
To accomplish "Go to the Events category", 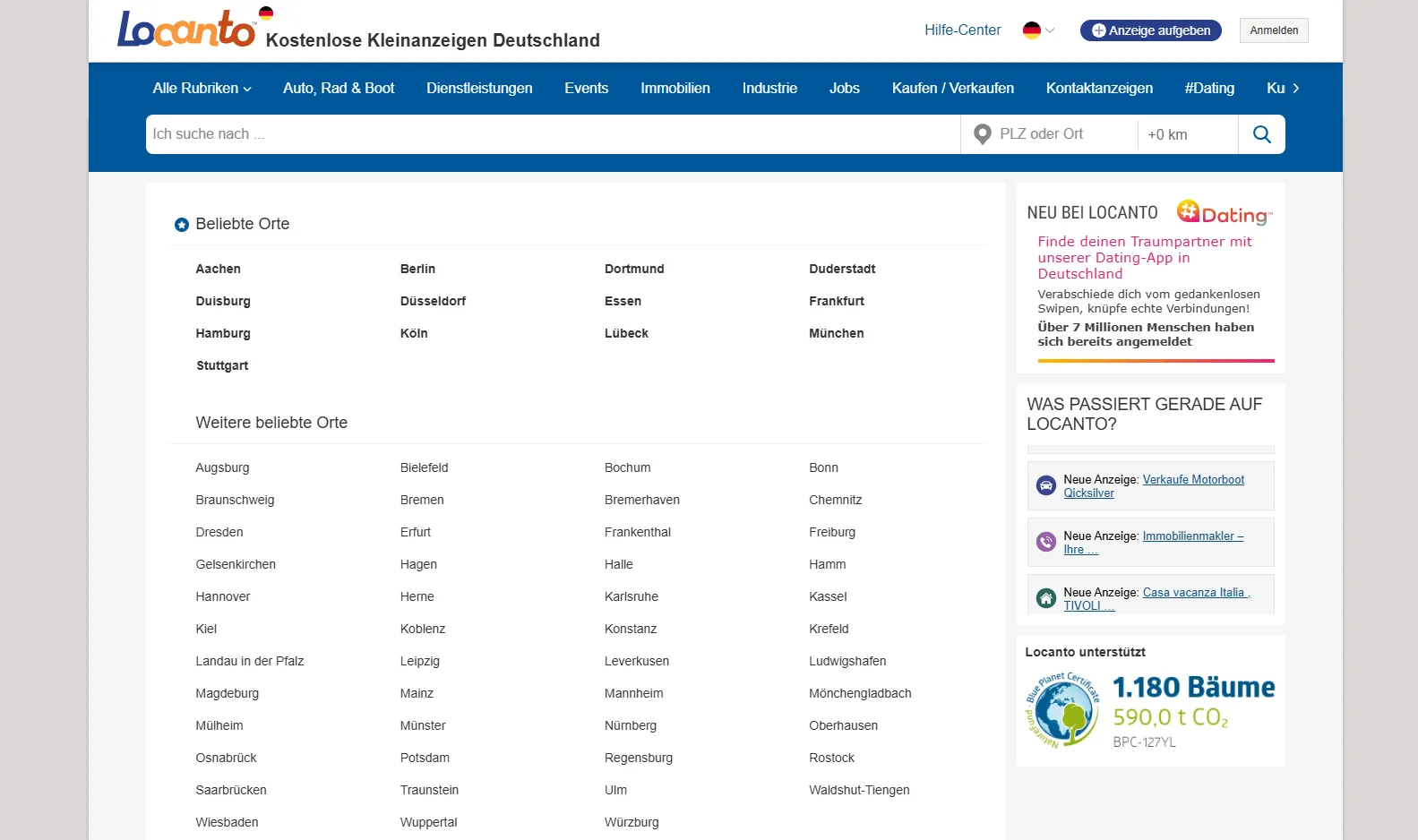I will click(586, 88).
